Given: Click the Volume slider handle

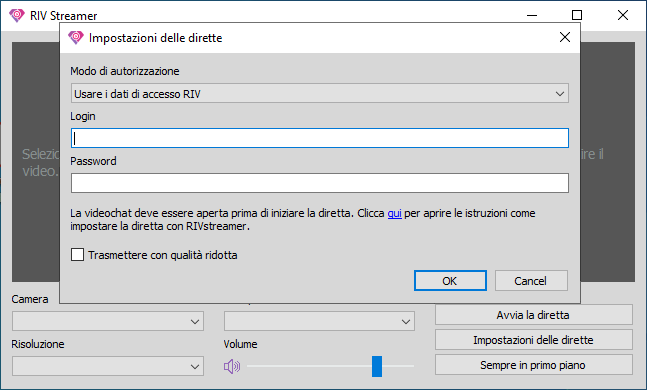Looking at the screenshot, I should point(377,366).
